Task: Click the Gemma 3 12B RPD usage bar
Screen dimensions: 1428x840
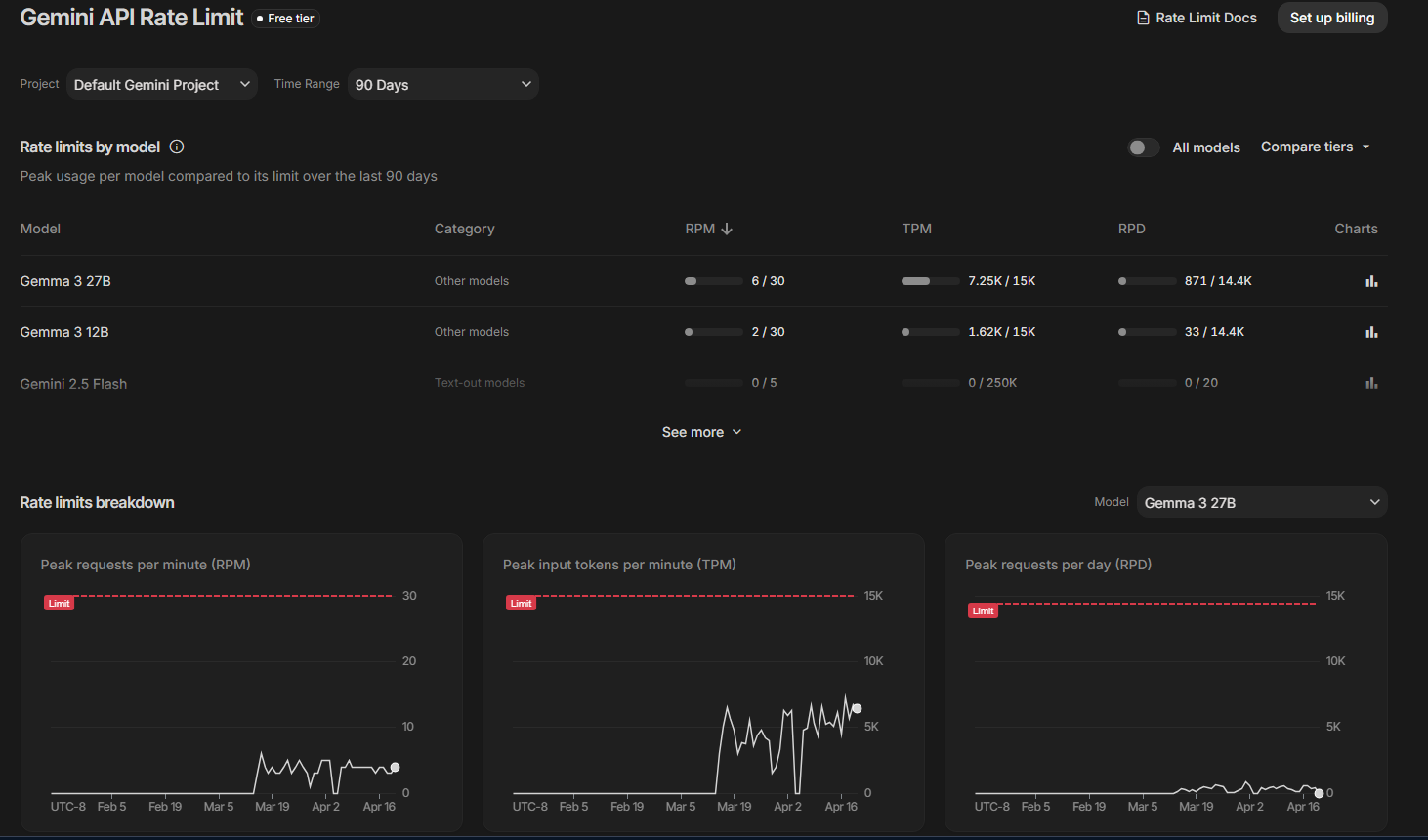Action: (1148, 332)
